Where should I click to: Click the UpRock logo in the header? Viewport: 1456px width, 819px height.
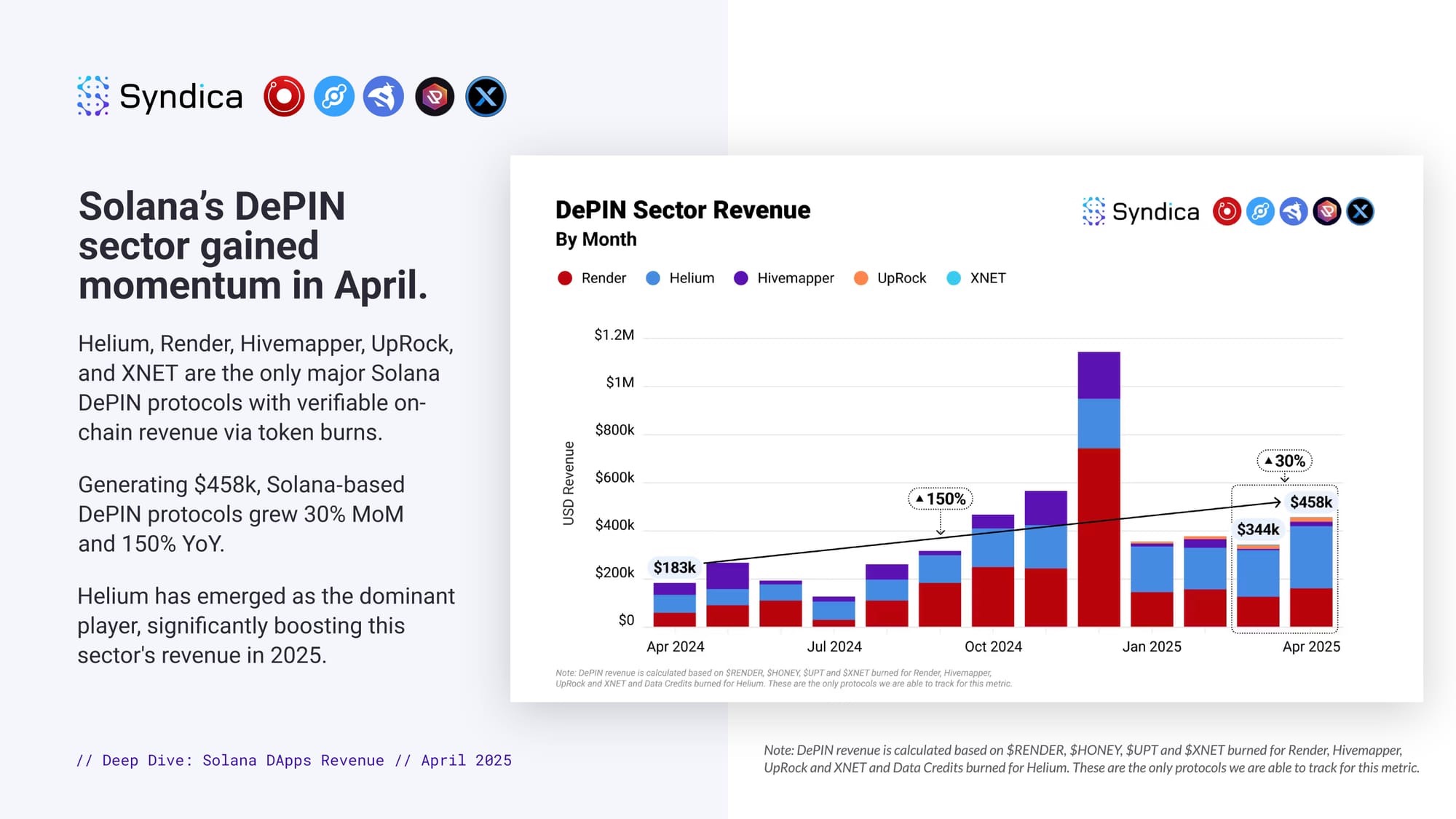tap(435, 96)
